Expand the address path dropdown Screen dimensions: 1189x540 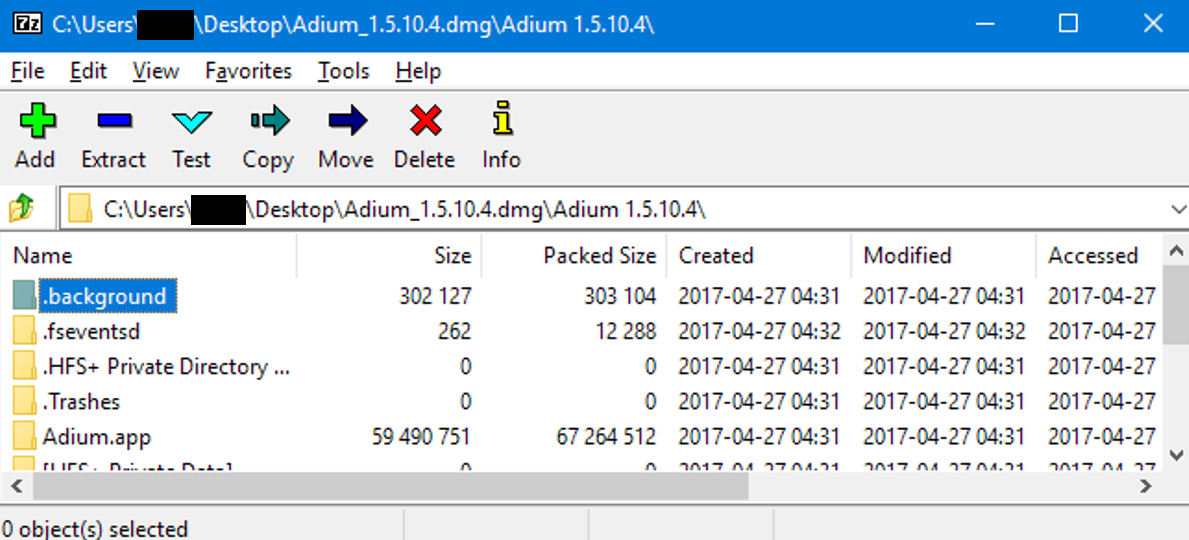tap(1177, 209)
